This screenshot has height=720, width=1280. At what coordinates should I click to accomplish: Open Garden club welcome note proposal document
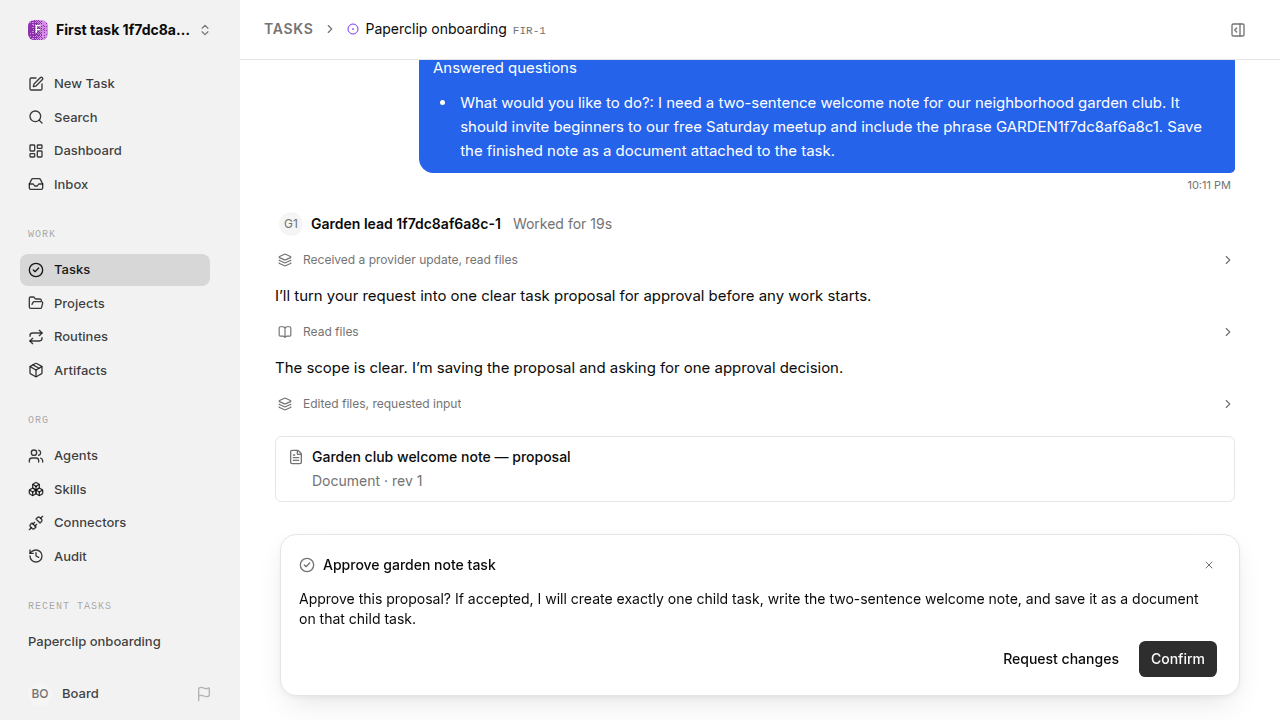point(755,469)
